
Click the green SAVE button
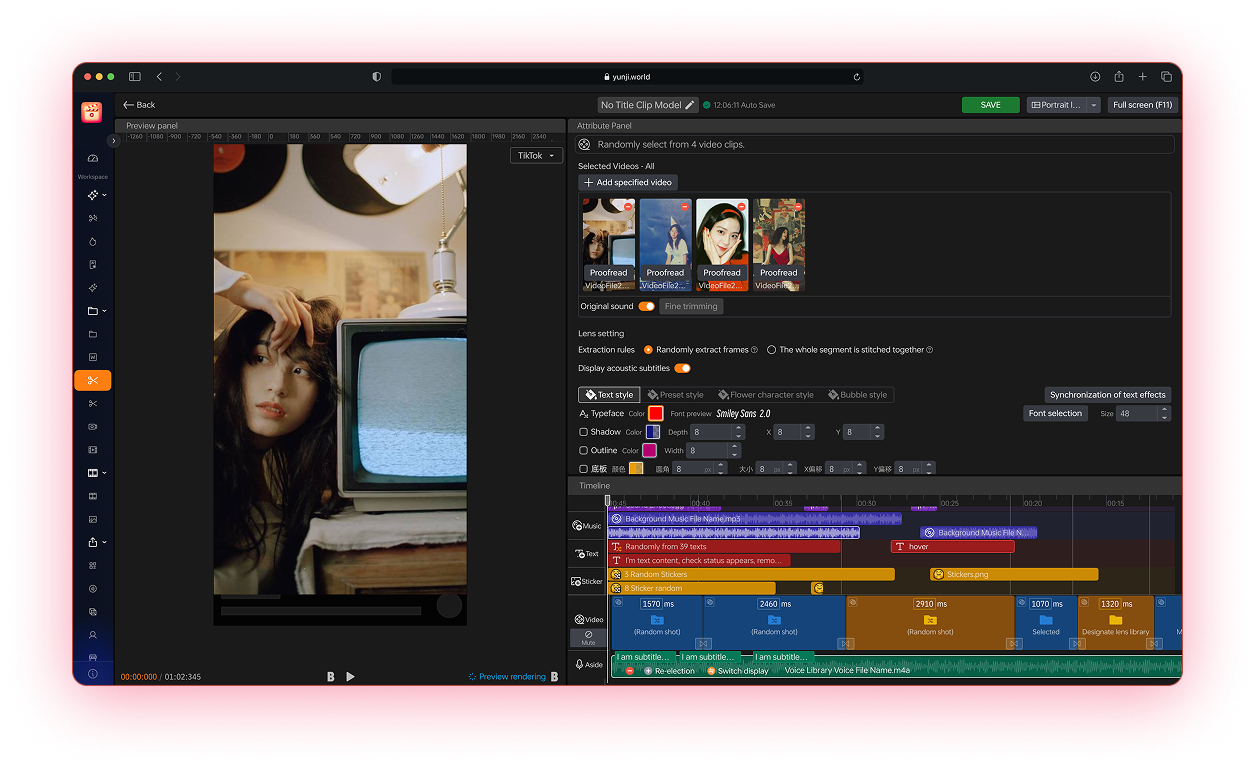click(x=990, y=105)
